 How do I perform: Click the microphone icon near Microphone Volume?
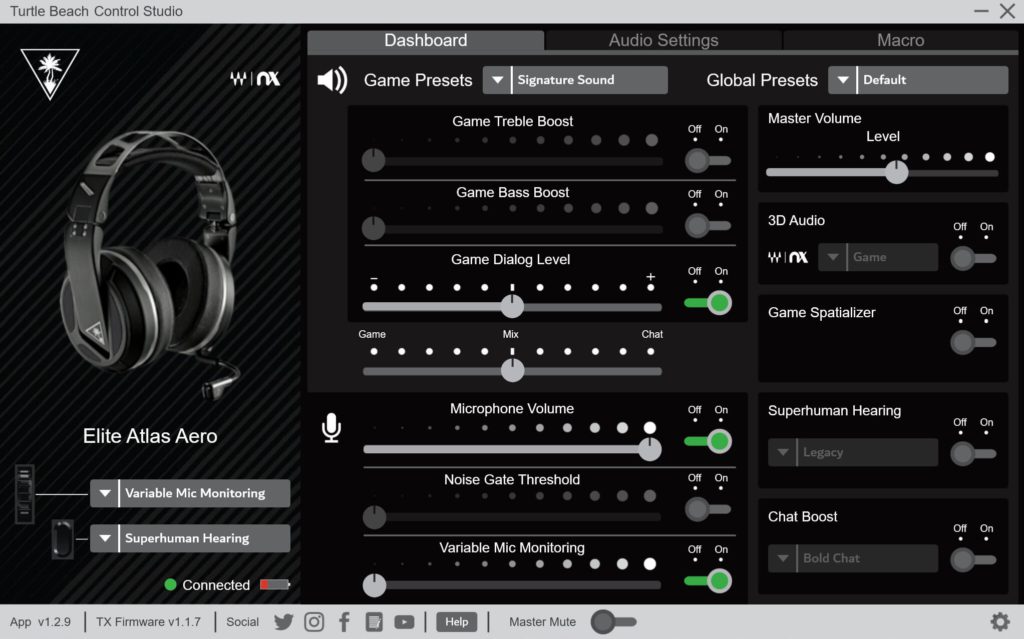[x=332, y=429]
